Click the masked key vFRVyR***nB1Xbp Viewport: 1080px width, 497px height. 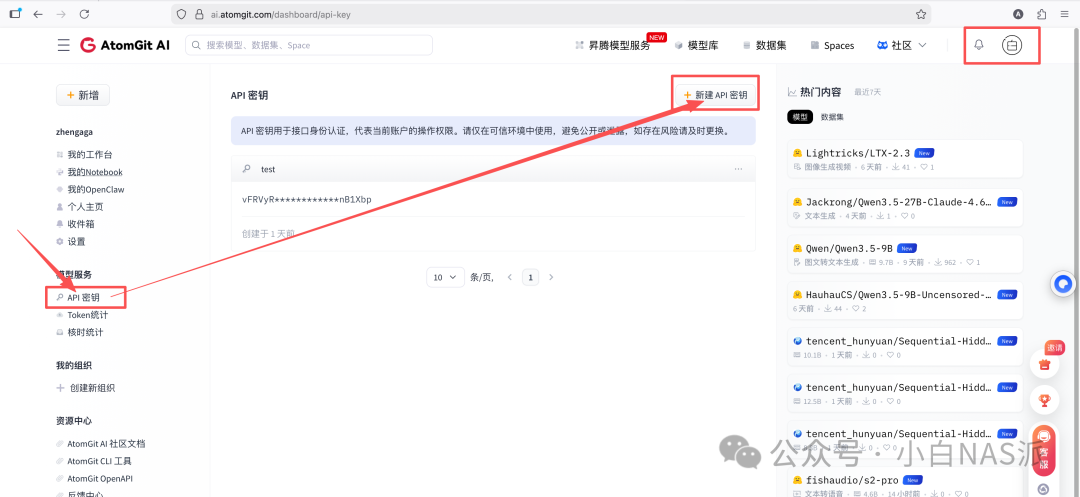click(307, 200)
